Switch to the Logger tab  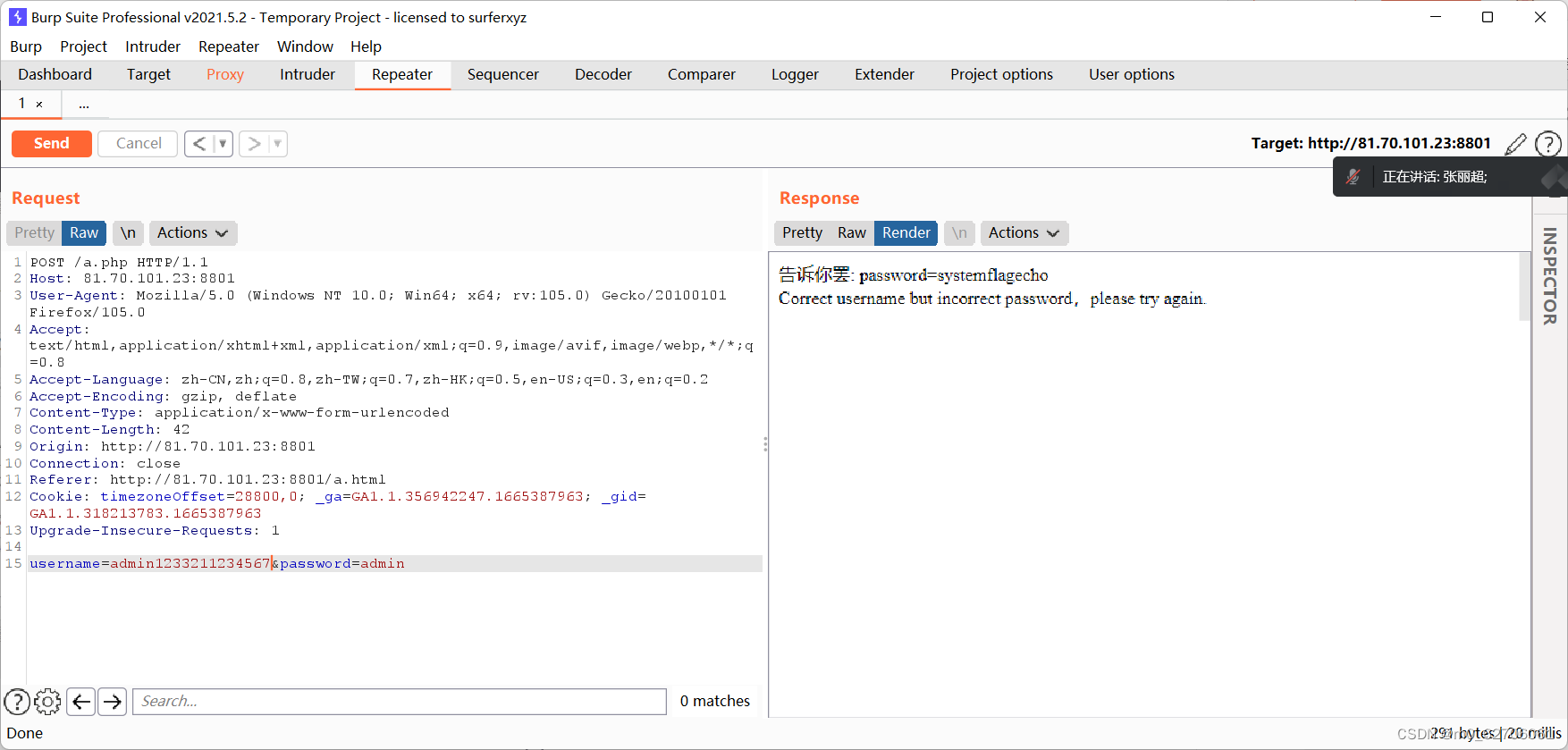[x=795, y=75]
